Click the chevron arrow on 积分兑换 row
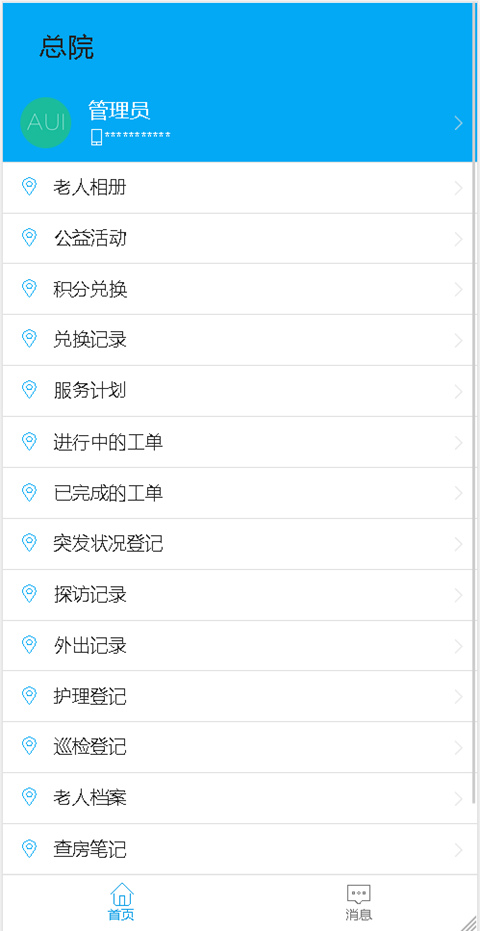 pos(458,290)
